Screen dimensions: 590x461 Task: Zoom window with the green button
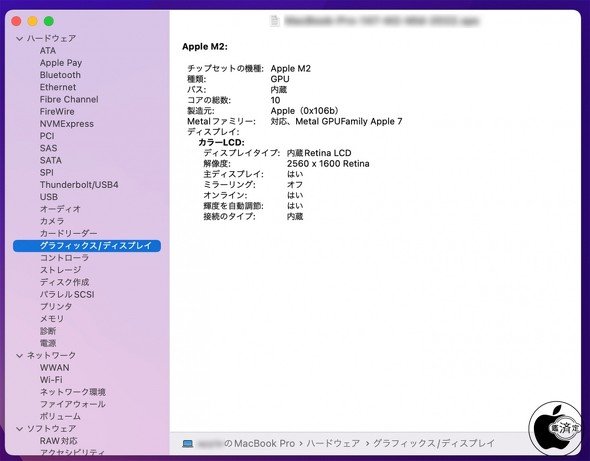click(x=49, y=21)
